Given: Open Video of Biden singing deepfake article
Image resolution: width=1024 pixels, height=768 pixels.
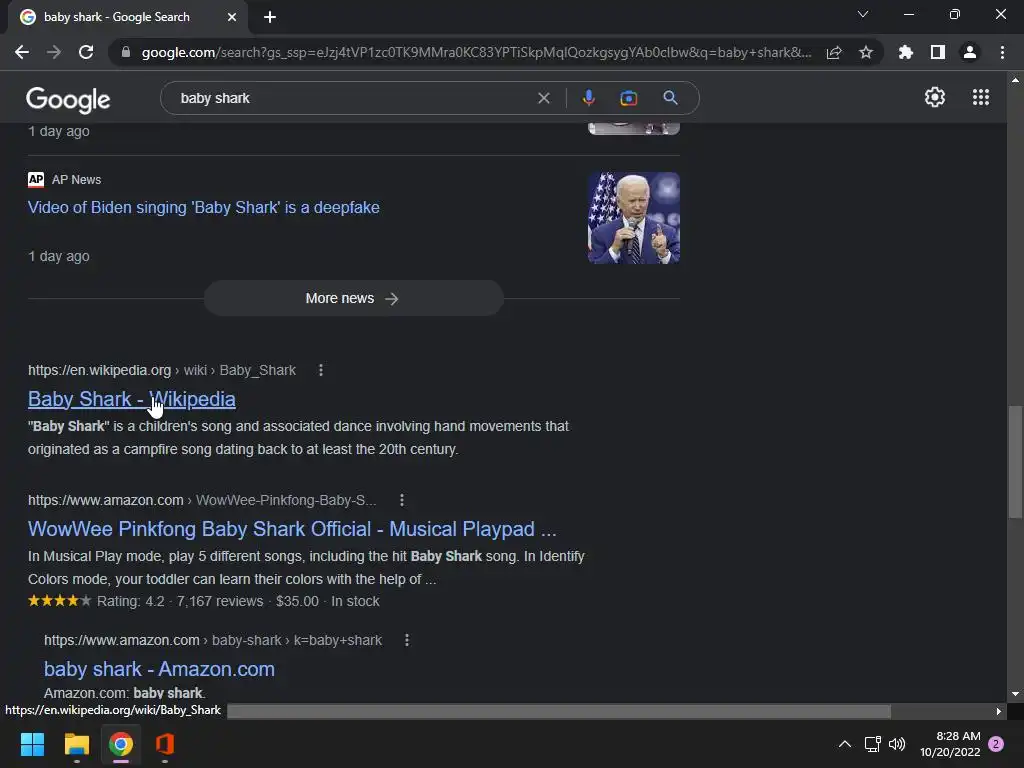Looking at the screenshot, I should [204, 208].
